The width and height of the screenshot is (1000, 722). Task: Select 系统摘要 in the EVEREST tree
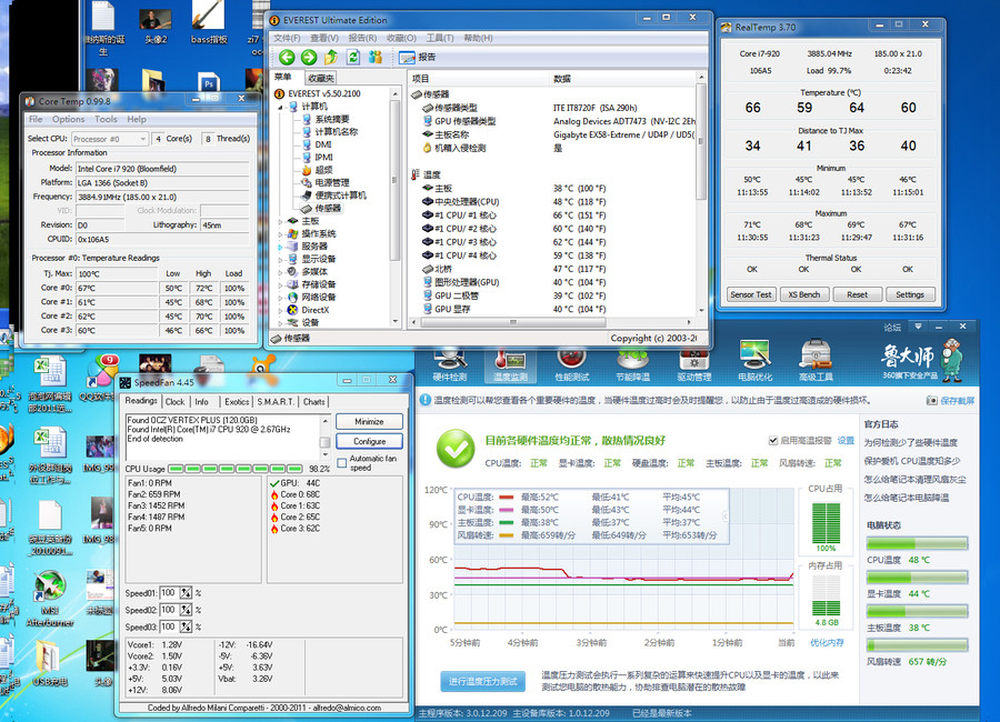click(332, 119)
